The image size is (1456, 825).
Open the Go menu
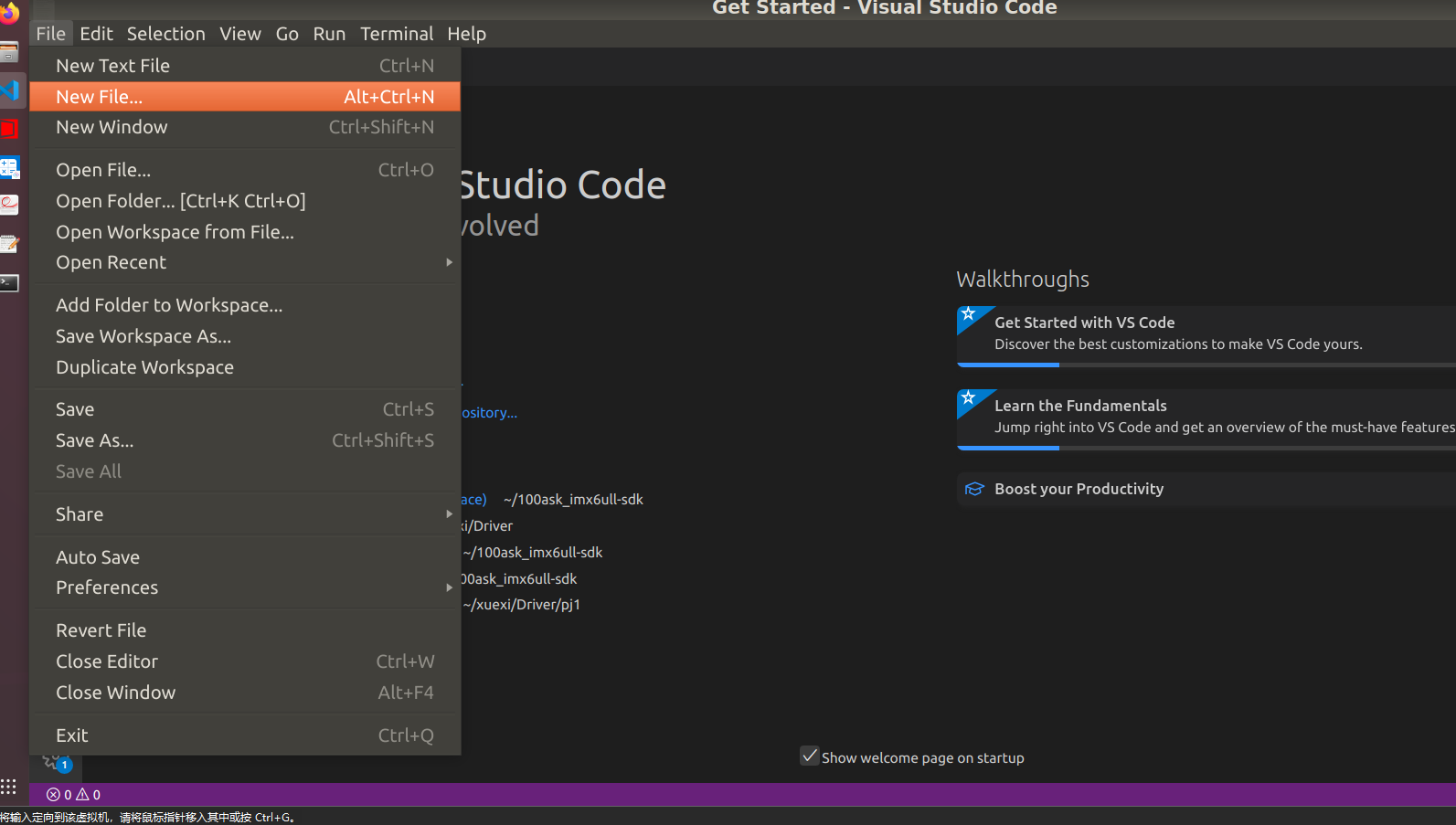point(287,34)
